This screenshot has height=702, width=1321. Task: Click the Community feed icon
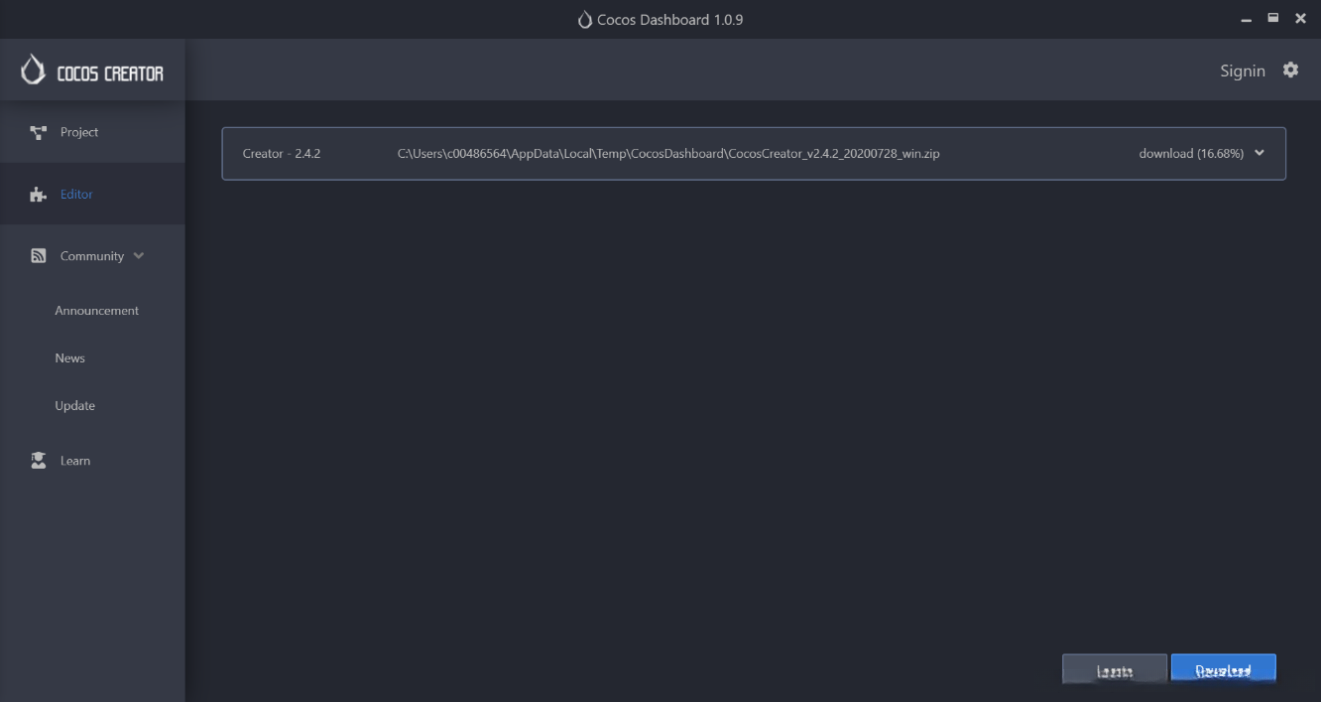[38, 256]
